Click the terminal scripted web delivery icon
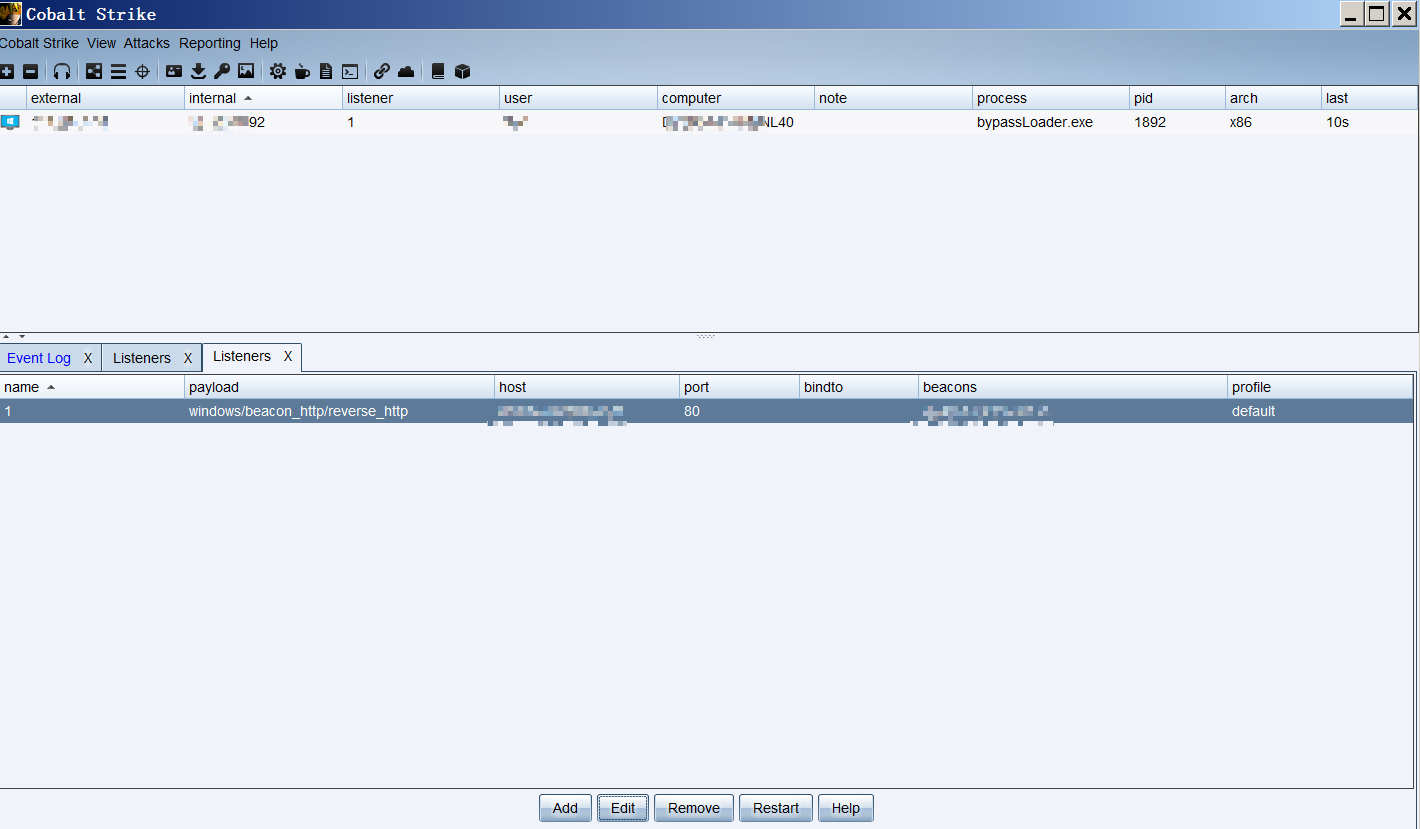This screenshot has width=1420, height=829. pos(350,71)
